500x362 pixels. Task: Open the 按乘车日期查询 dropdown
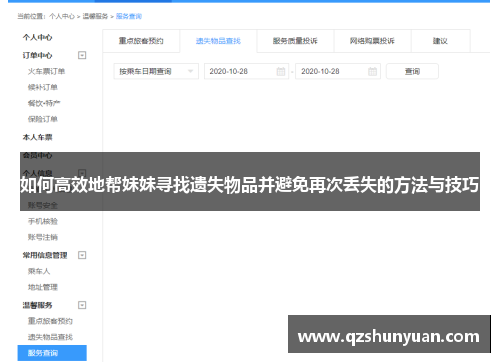coord(156,71)
